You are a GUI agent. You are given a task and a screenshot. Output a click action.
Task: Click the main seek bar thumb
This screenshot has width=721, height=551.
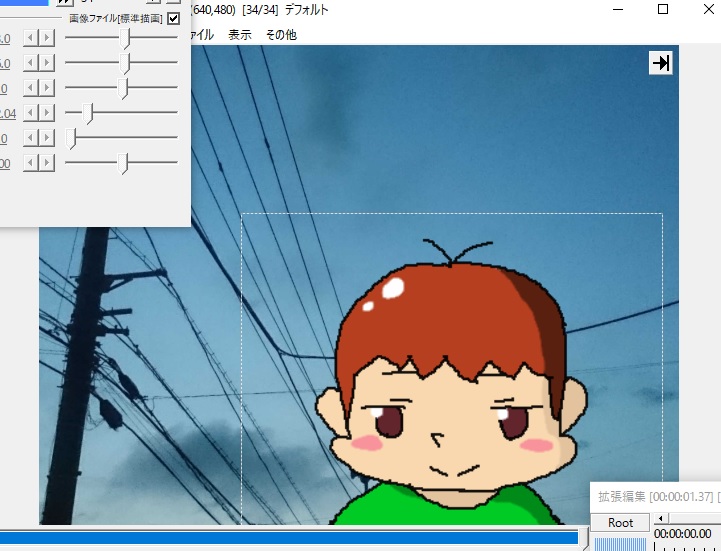click(x=584, y=538)
